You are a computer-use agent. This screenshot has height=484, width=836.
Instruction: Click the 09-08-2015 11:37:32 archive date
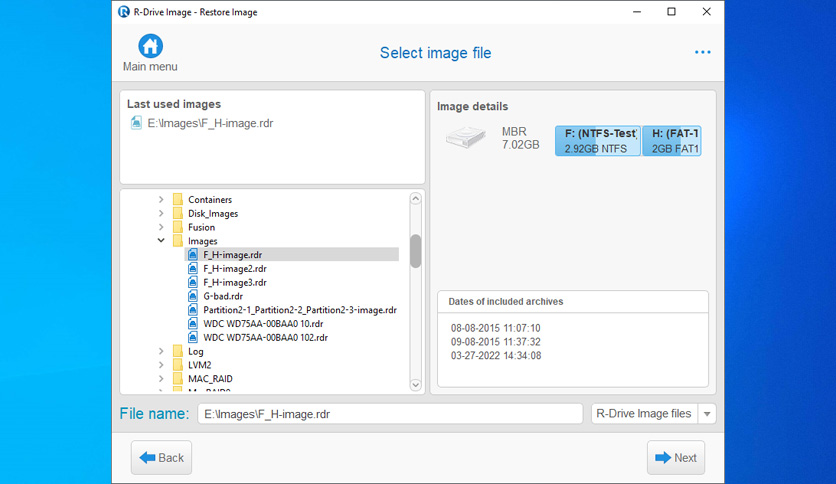click(x=495, y=342)
